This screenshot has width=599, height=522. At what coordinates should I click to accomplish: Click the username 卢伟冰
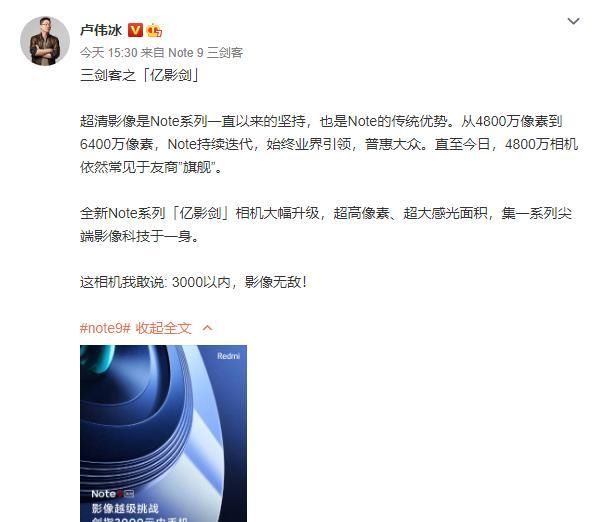101,30
